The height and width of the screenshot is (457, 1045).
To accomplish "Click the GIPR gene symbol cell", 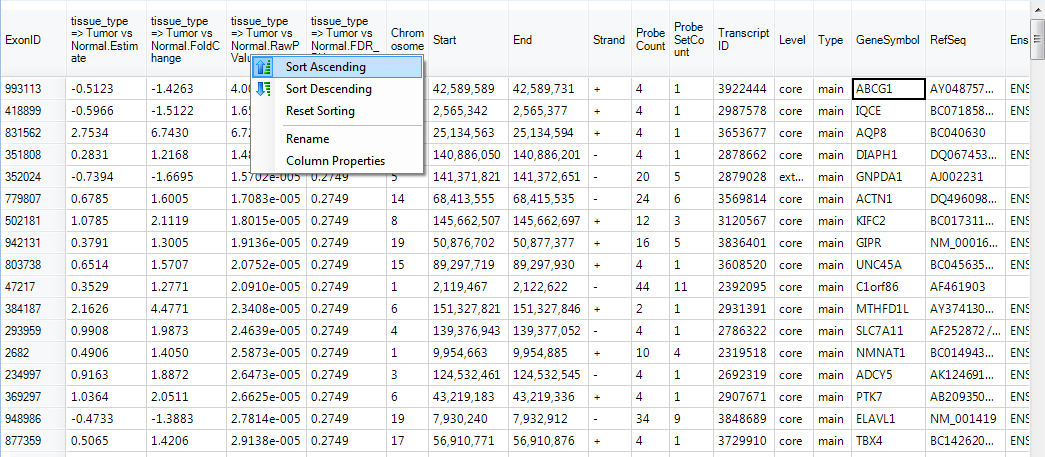I will tap(888, 242).
